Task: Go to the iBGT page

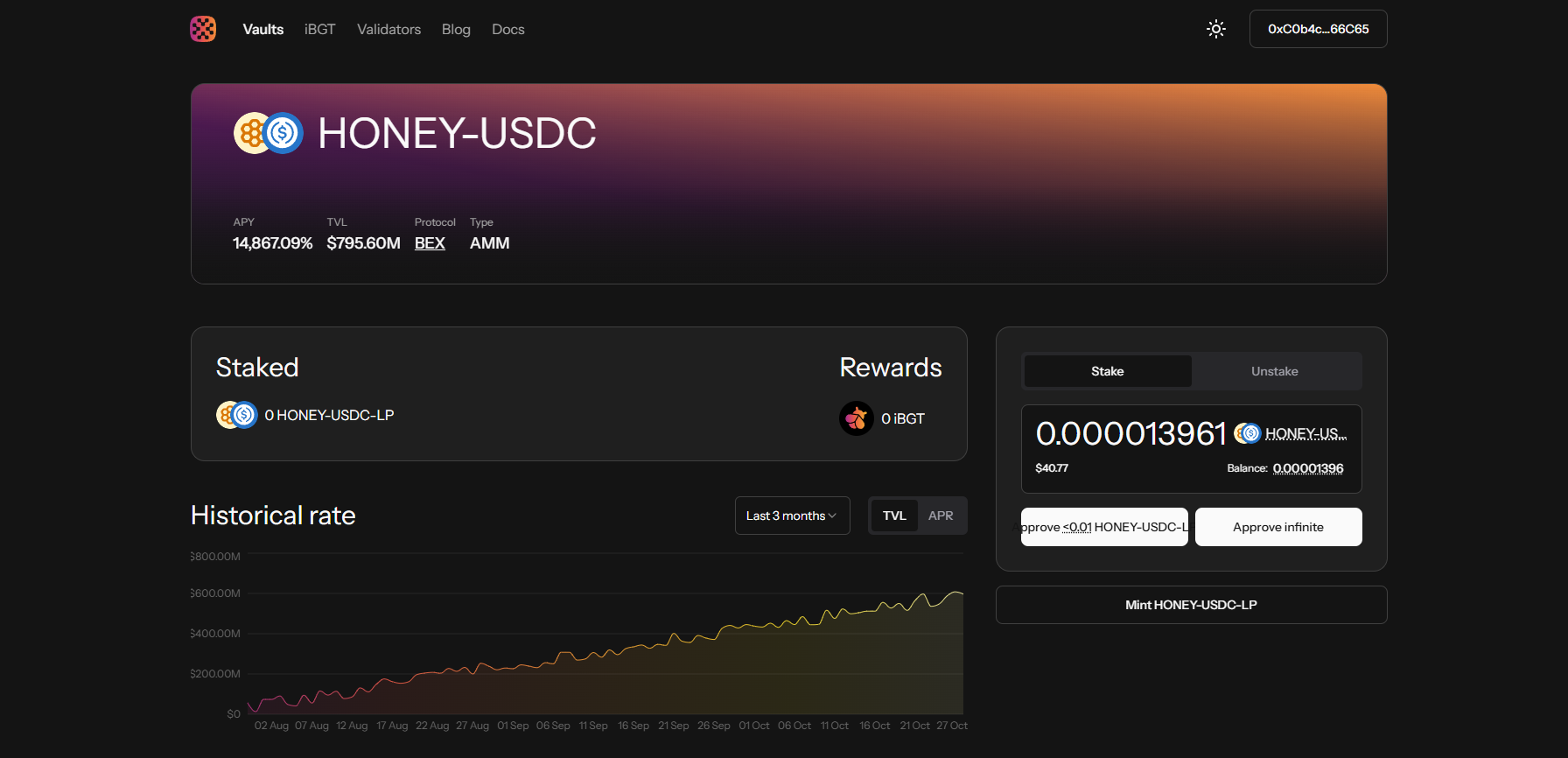Action: point(319,29)
